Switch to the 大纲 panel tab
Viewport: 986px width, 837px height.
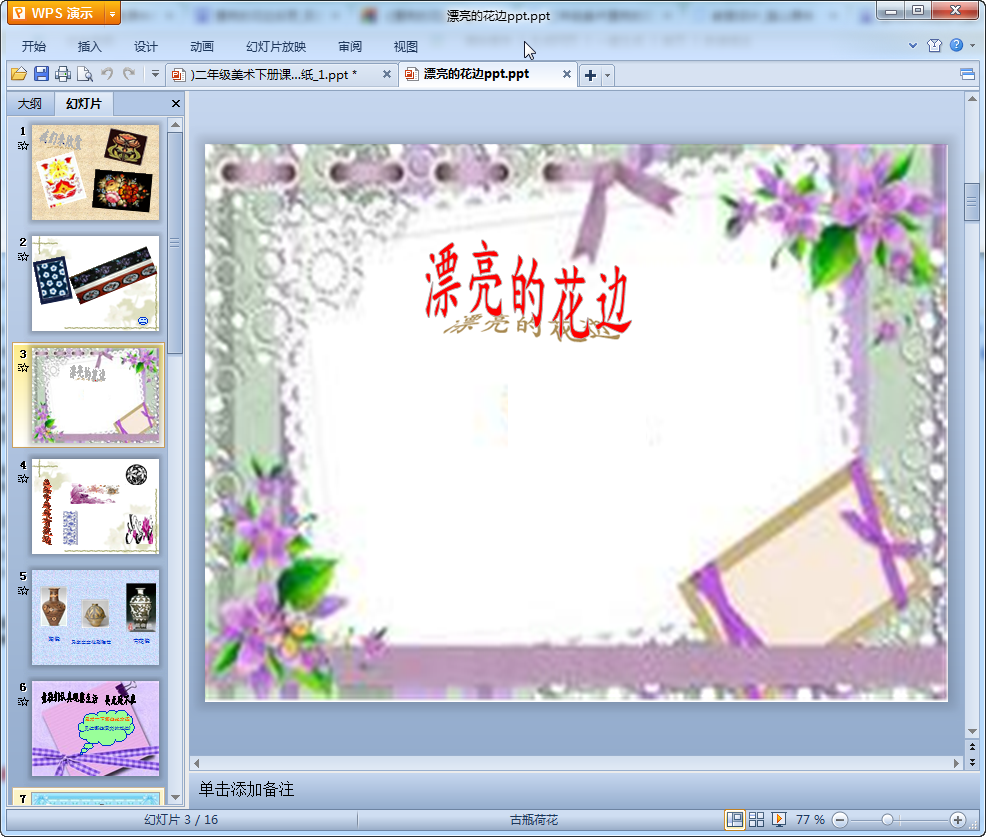click(30, 104)
